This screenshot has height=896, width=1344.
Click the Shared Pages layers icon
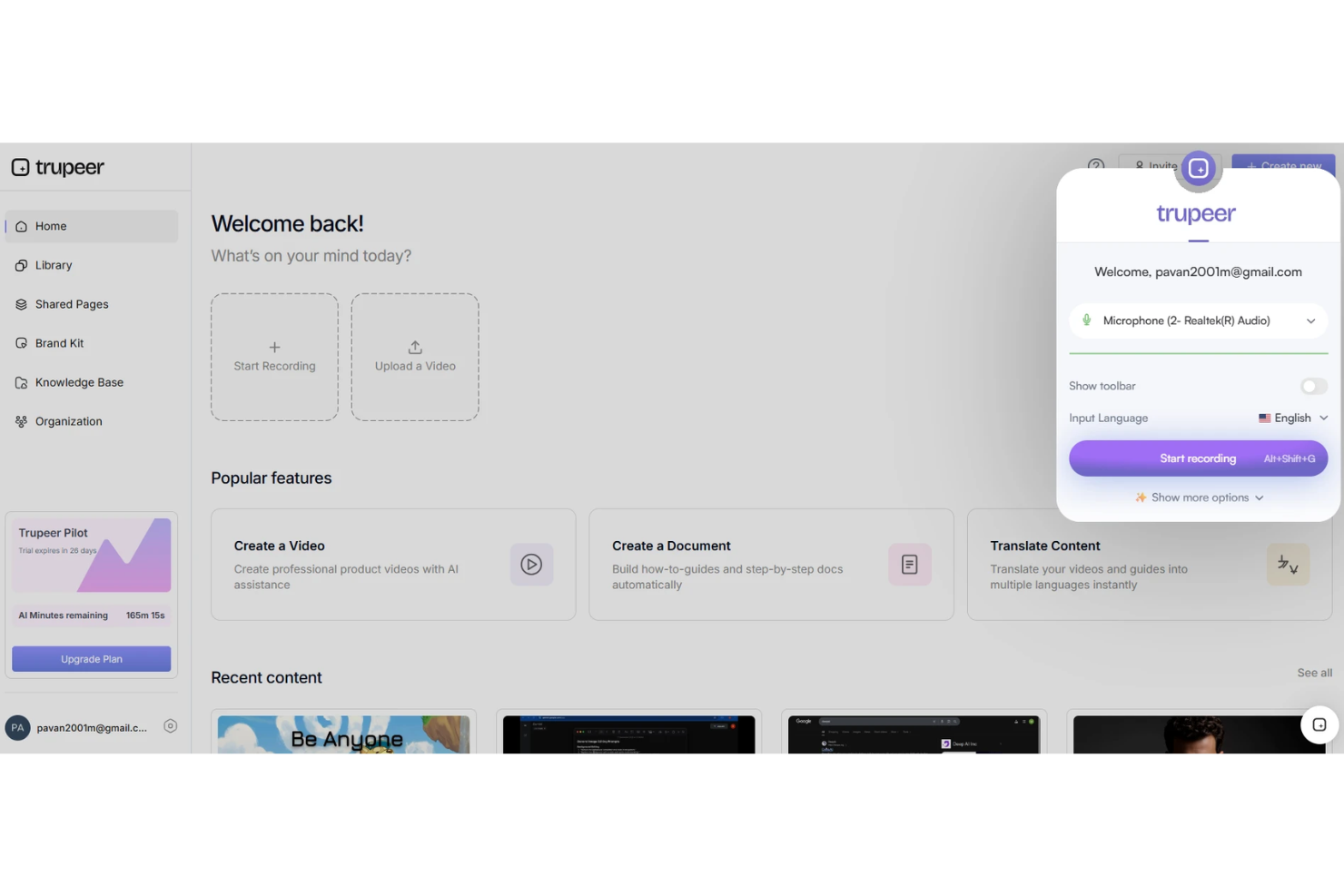click(x=21, y=304)
